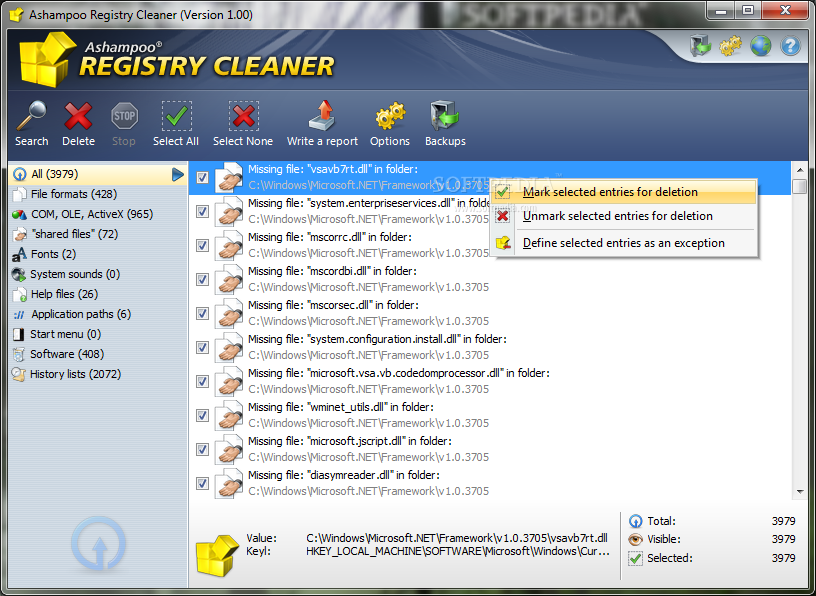Viewport: 816px width, 596px height.
Task: Uncheck the system.configuration.install.dll entry checkbox
Action: [202, 347]
